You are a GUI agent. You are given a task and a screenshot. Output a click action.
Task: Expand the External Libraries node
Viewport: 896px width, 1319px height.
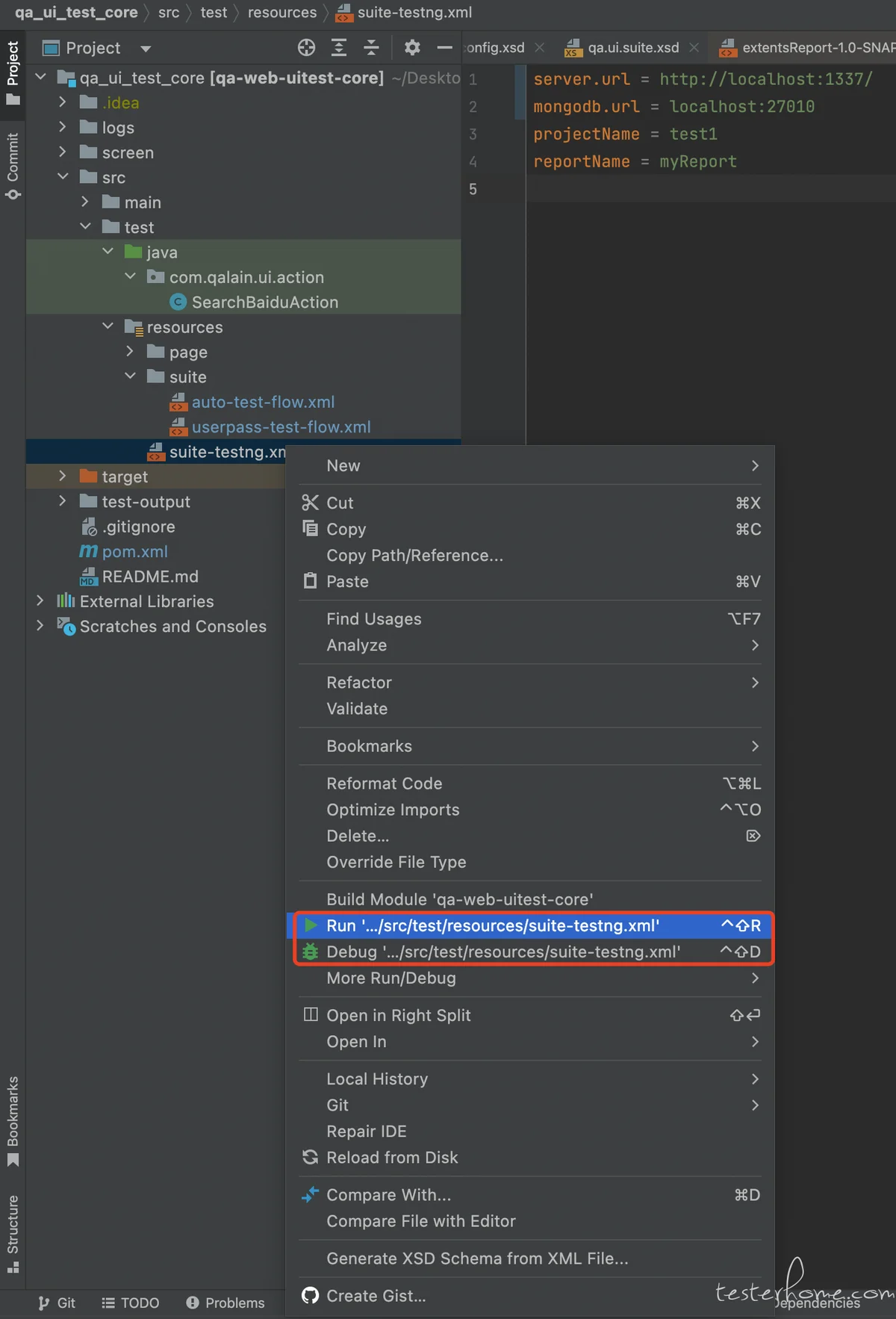click(x=40, y=600)
